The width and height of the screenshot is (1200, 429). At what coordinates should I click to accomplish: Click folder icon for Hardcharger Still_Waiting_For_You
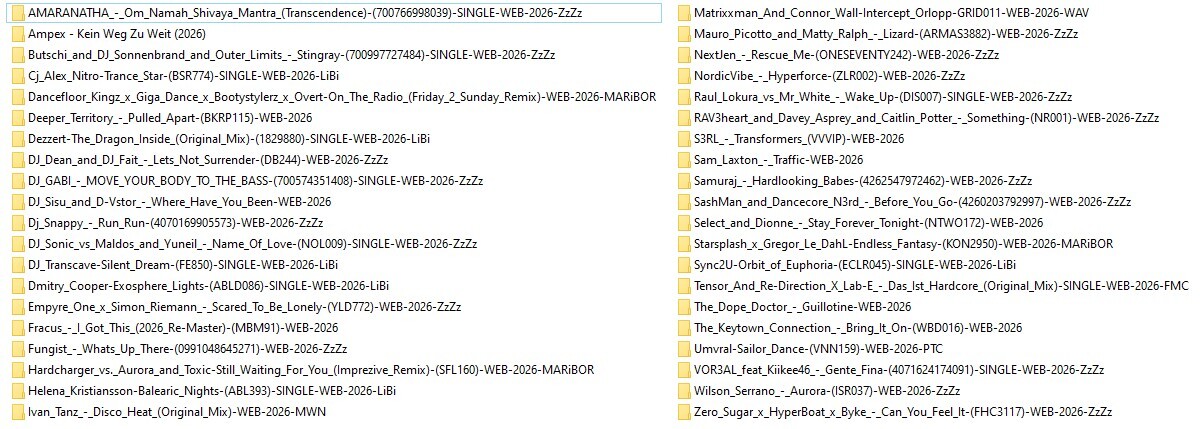point(18,370)
